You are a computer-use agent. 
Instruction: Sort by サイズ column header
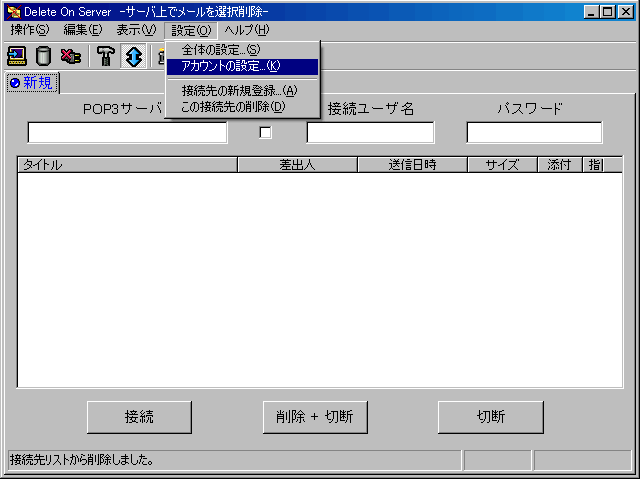[502, 165]
